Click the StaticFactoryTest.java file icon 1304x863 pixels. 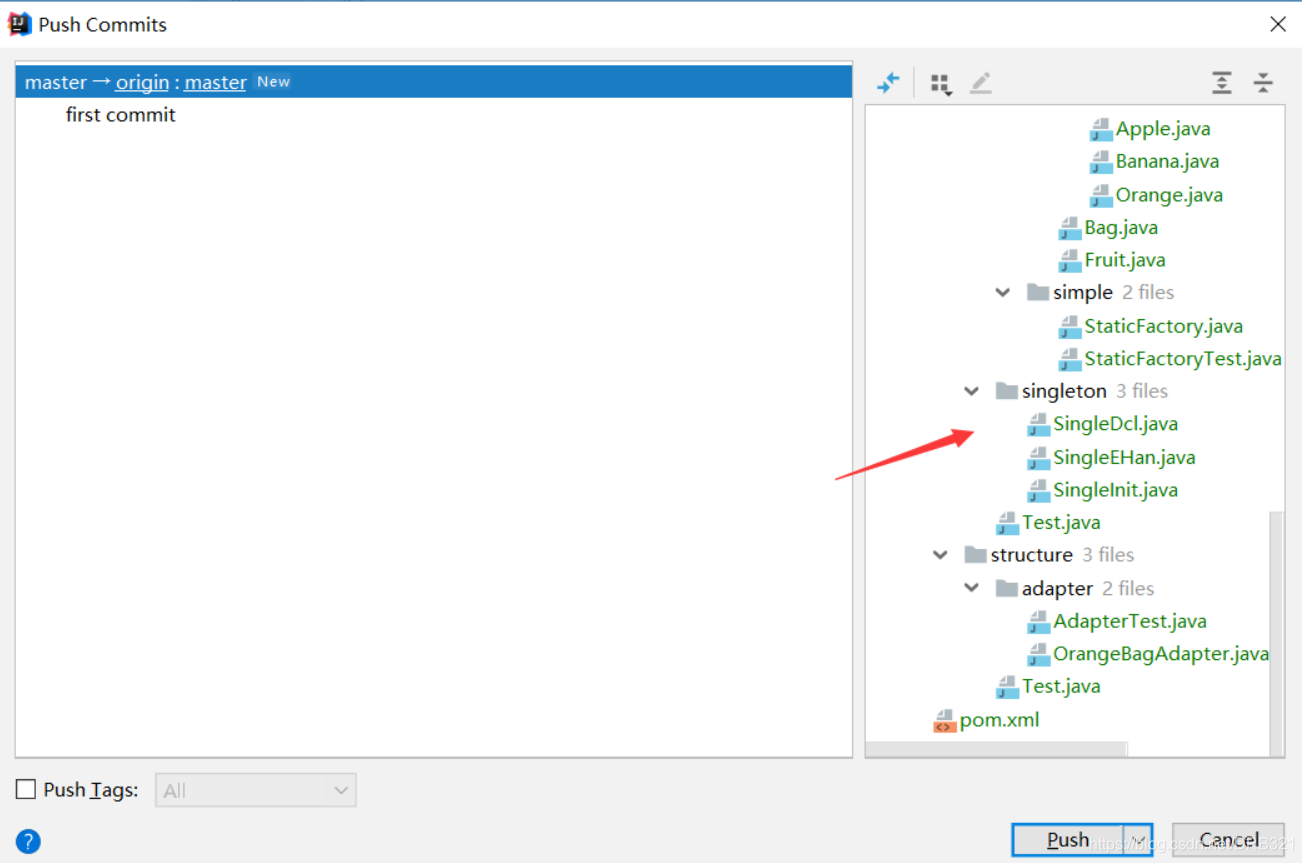[1070, 359]
